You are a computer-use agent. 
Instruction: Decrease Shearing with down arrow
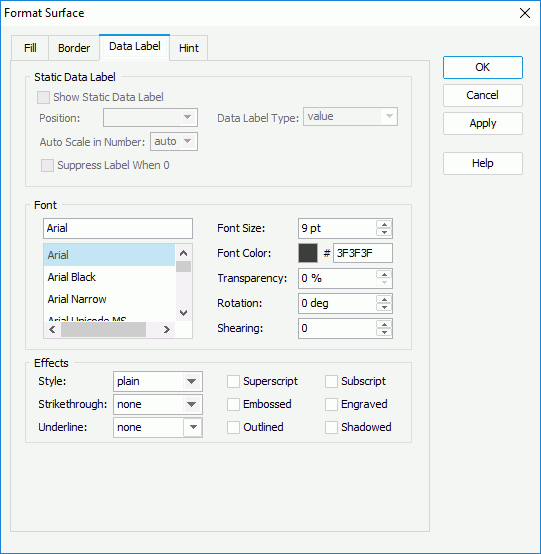pos(384,332)
